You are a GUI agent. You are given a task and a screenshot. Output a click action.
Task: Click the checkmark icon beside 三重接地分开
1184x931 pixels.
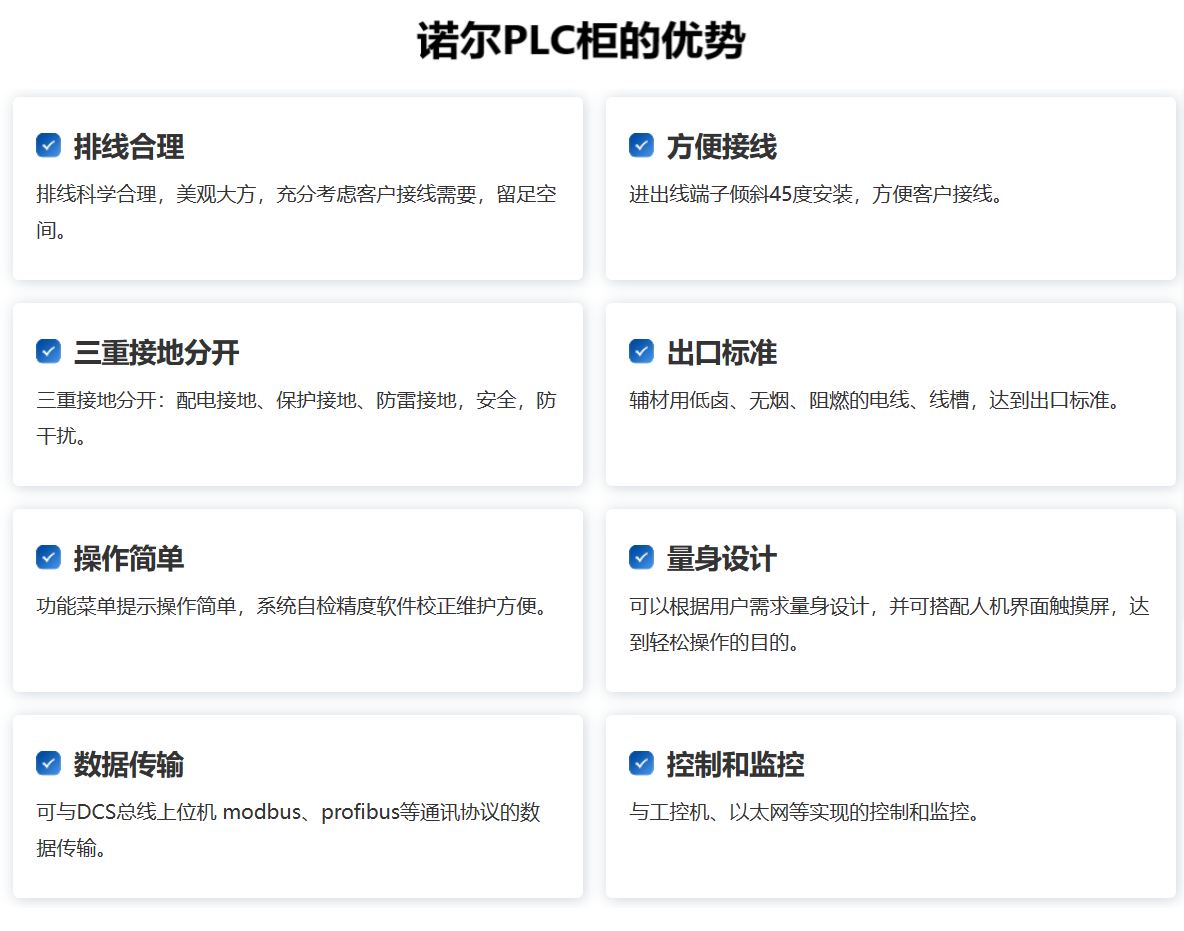[x=48, y=351]
